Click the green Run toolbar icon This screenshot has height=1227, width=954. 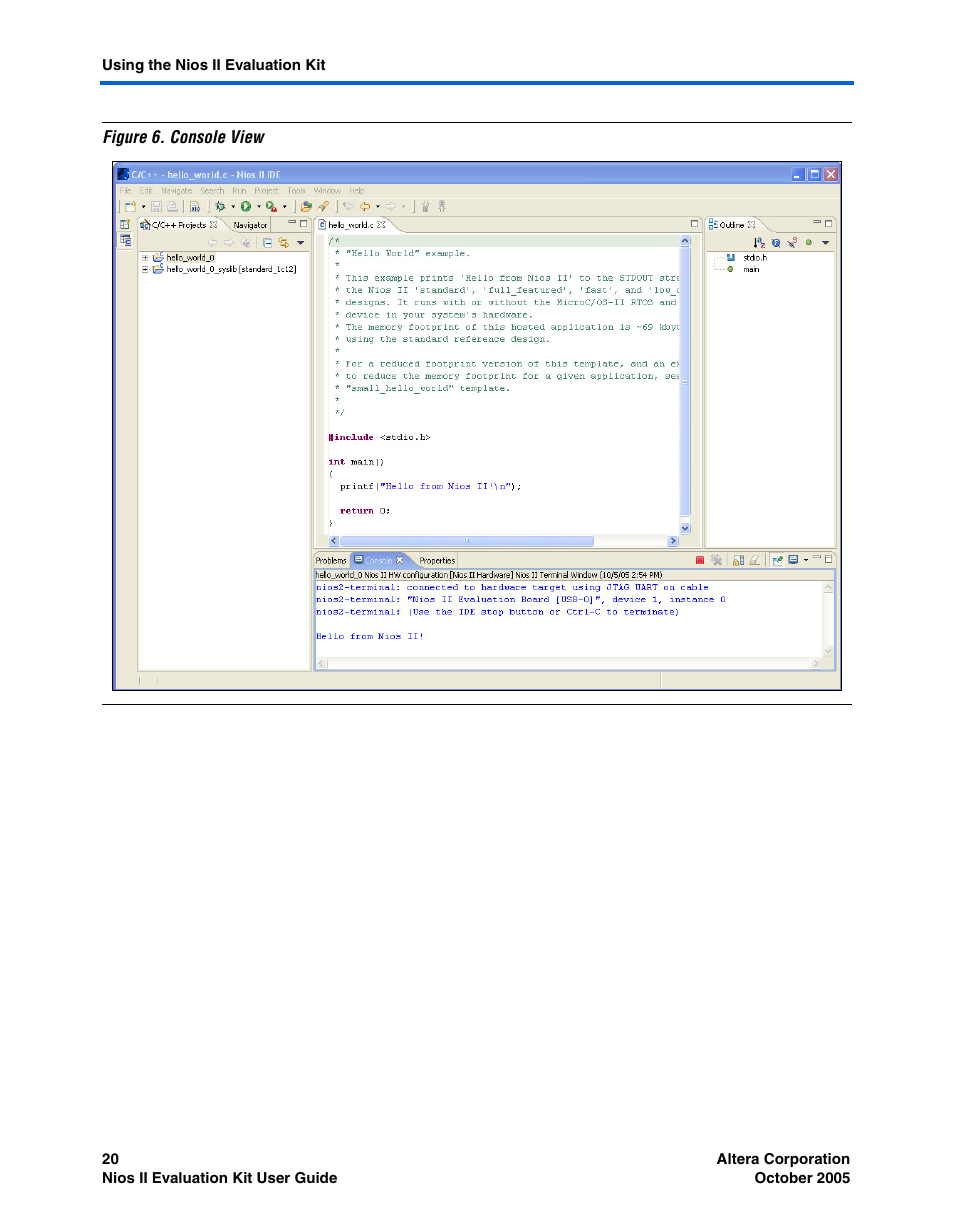point(246,207)
